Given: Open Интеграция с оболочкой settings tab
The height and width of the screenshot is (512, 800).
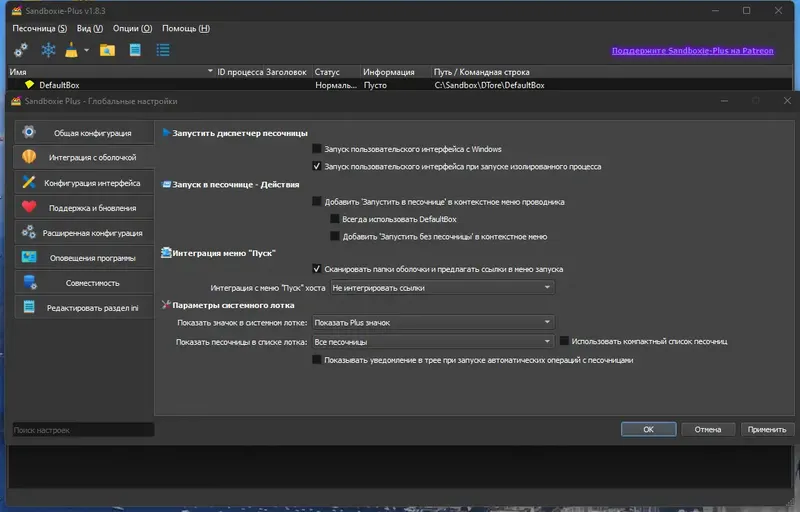Looking at the screenshot, I should pyautogui.click(x=84, y=158).
